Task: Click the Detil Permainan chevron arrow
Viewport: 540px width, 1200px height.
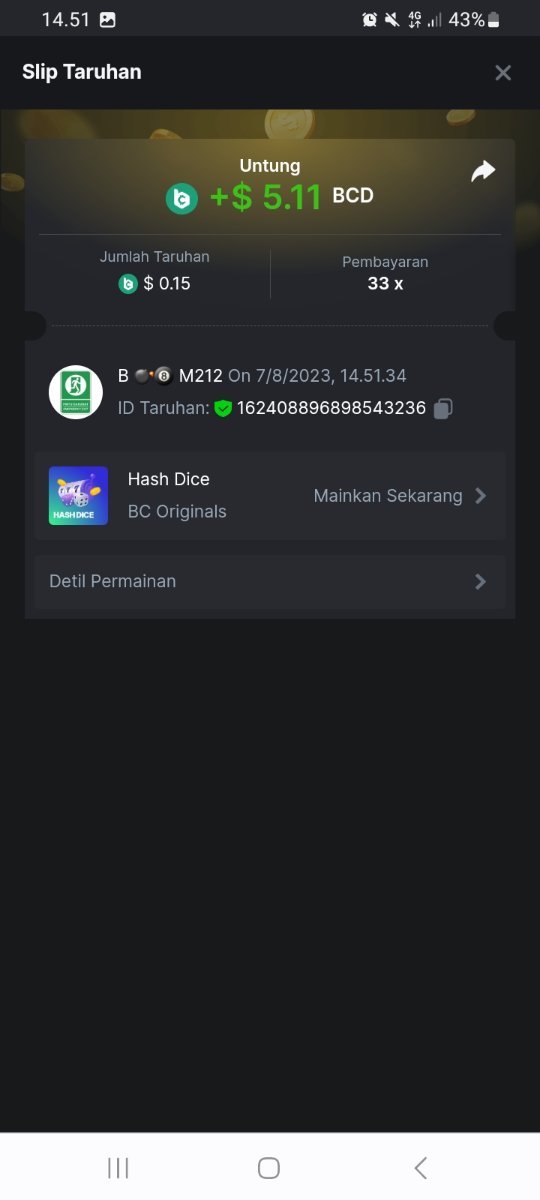Action: coord(481,582)
